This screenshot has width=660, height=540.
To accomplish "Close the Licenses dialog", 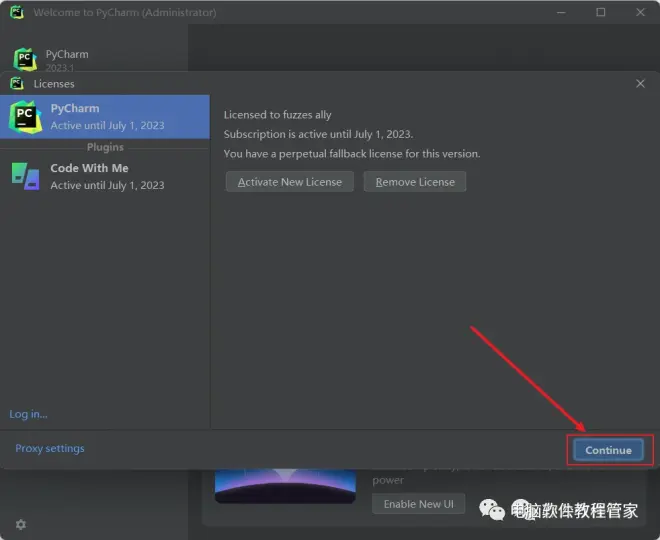I will [x=640, y=84].
